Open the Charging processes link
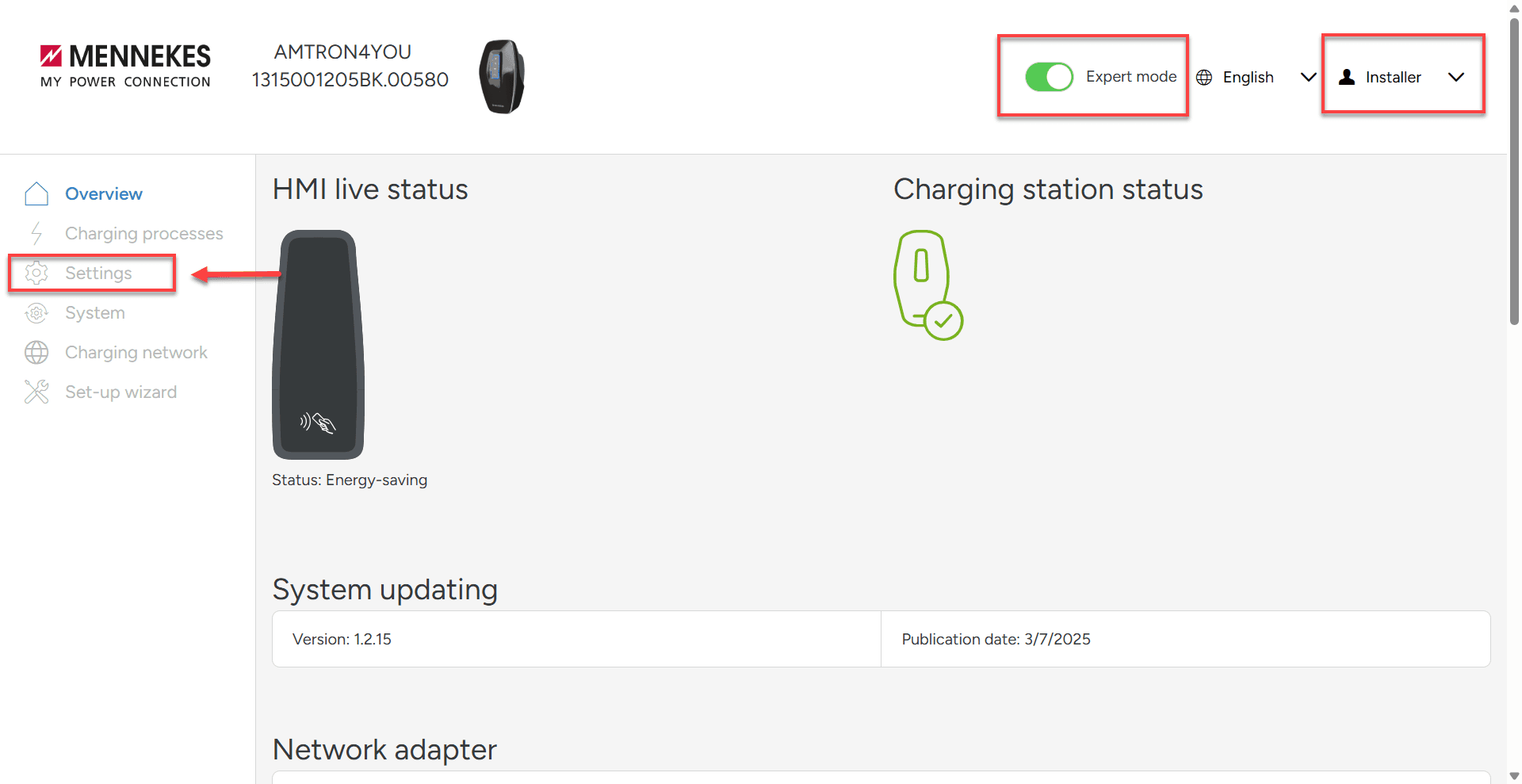This screenshot has width=1522, height=784. point(143,234)
